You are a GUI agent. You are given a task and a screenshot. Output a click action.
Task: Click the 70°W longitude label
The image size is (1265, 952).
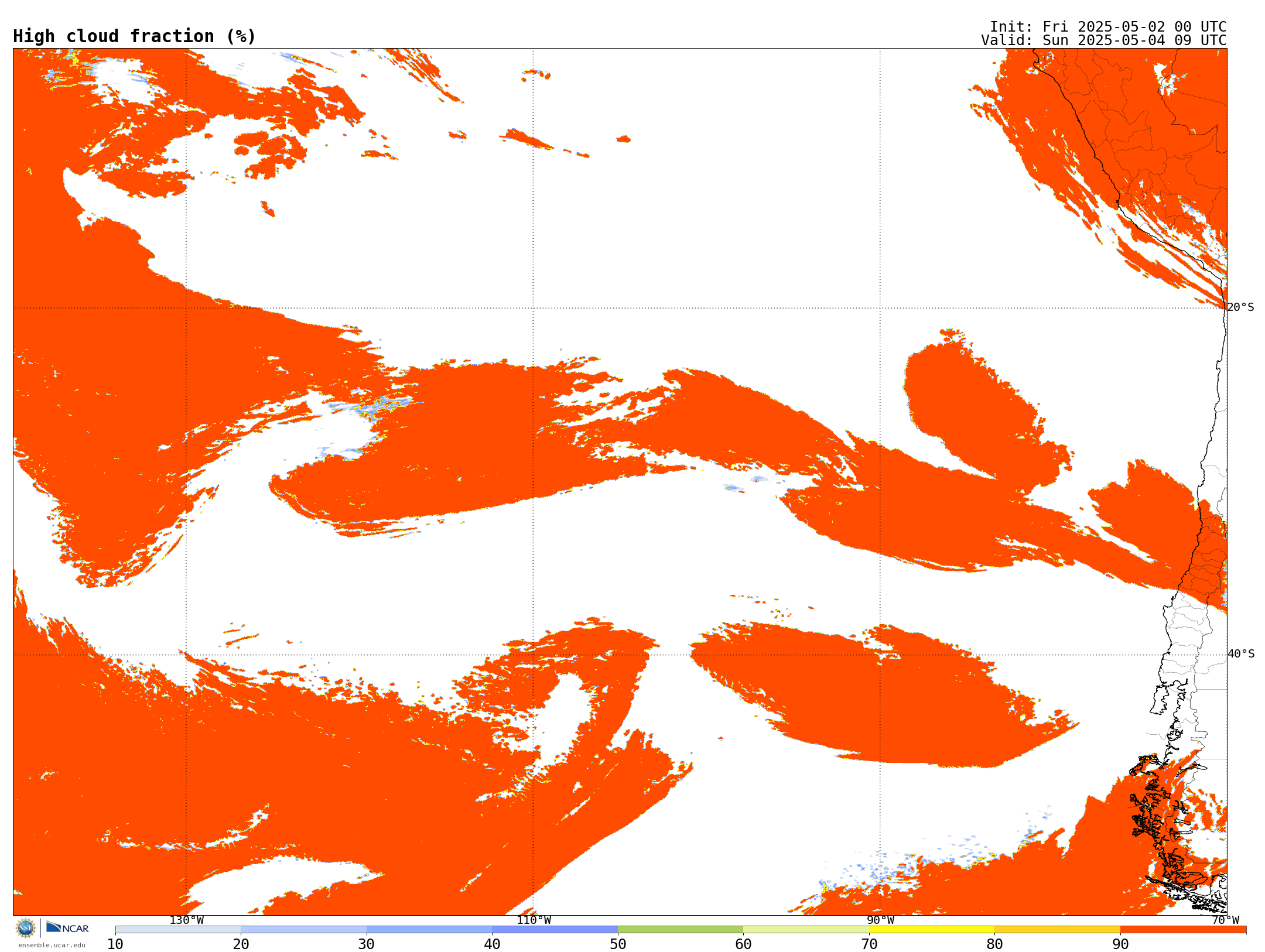[x=1226, y=920]
